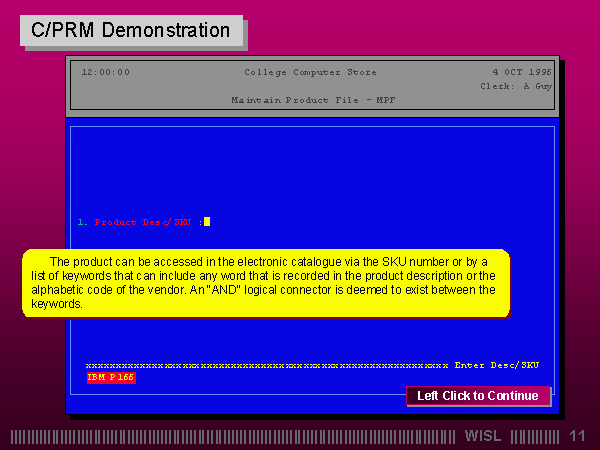Click the Left Click to Continue button
The height and width of the screenshot is (450, 600).
point(478,396)
